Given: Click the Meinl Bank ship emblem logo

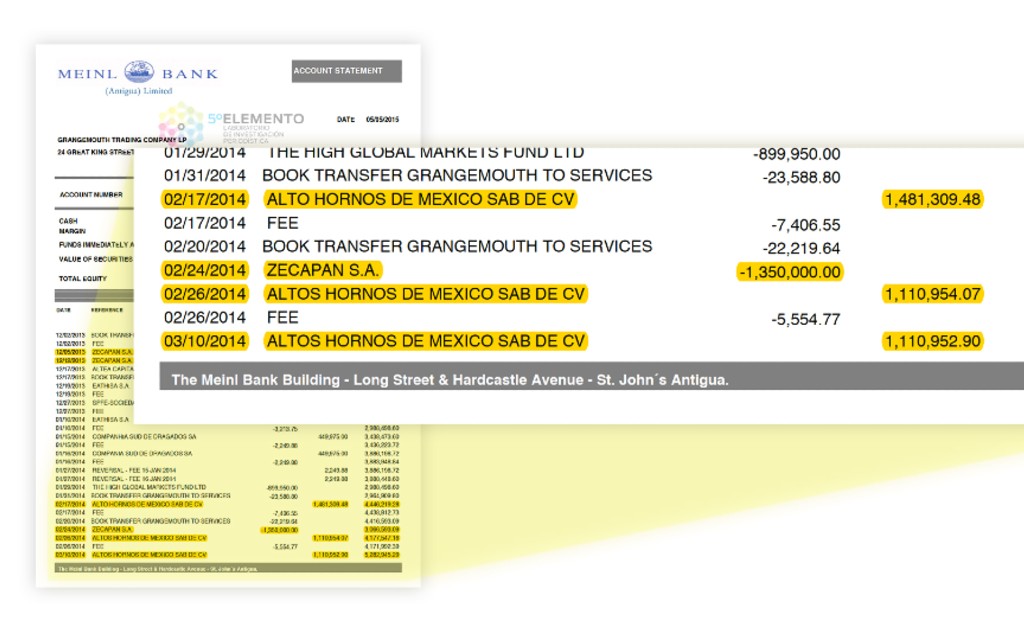Looking at the screenshot, I should click(139, 72).
